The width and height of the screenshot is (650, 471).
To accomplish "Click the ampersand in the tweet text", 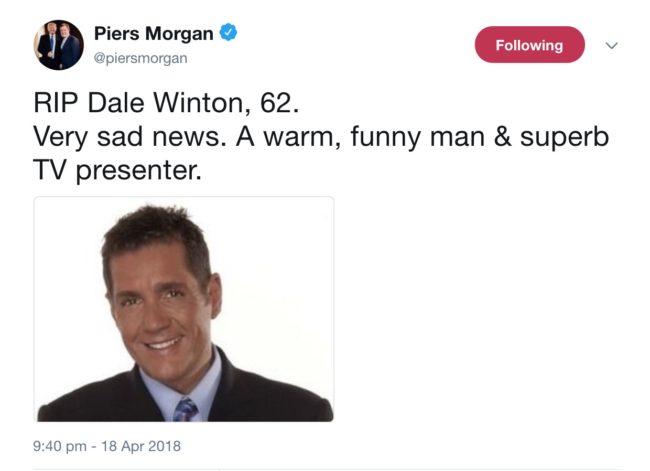I will point(502,137).
